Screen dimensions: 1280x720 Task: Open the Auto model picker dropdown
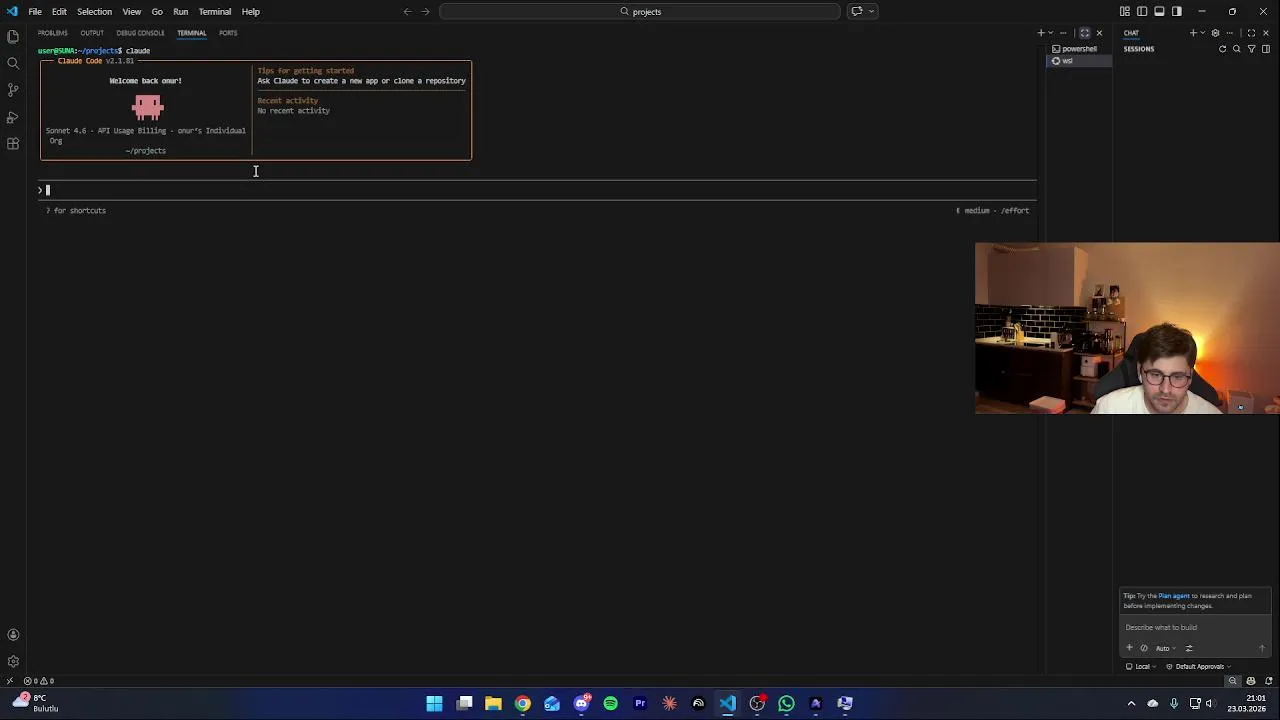(1166, 648)
